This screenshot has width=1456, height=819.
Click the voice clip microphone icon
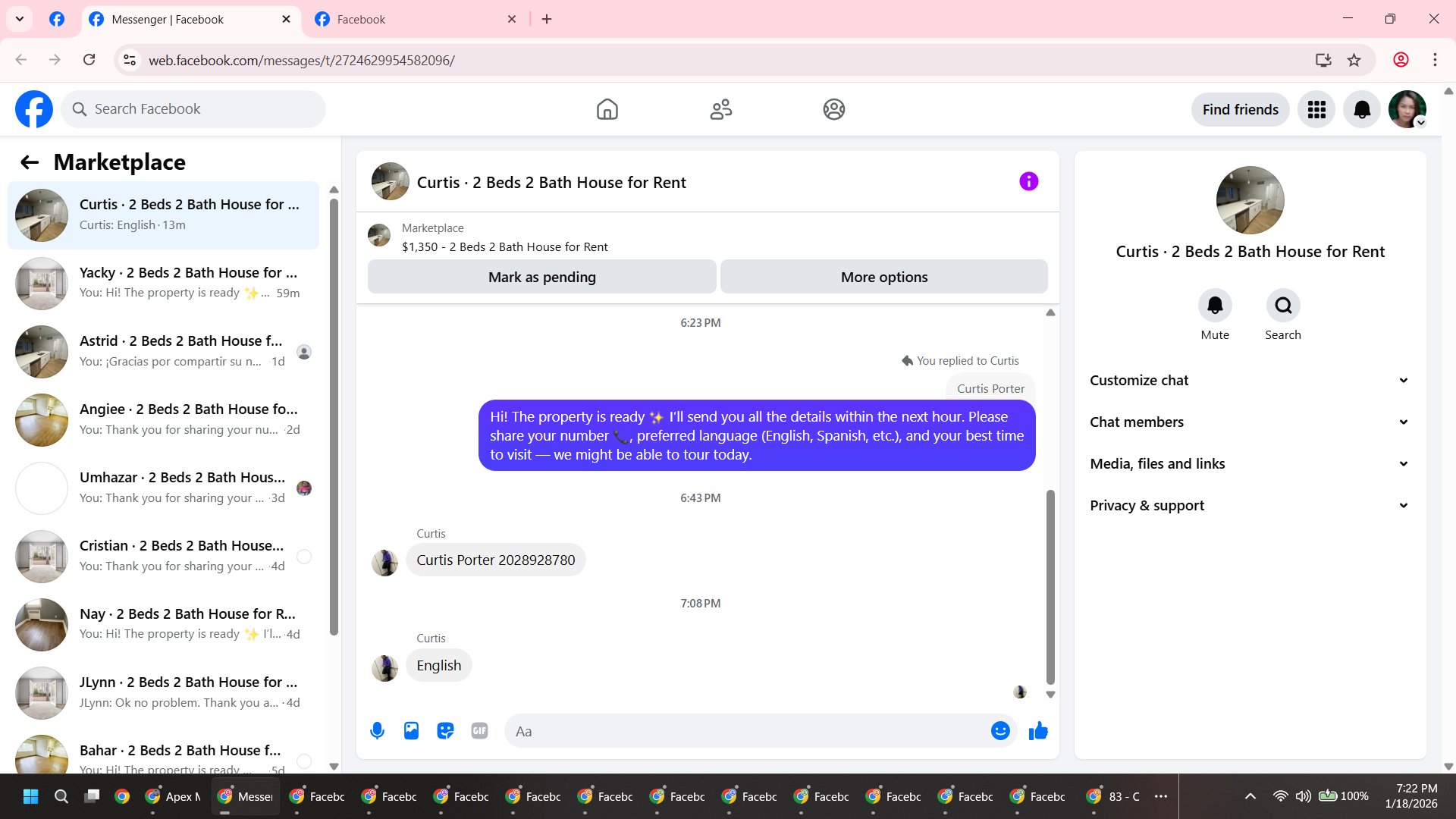377,731
